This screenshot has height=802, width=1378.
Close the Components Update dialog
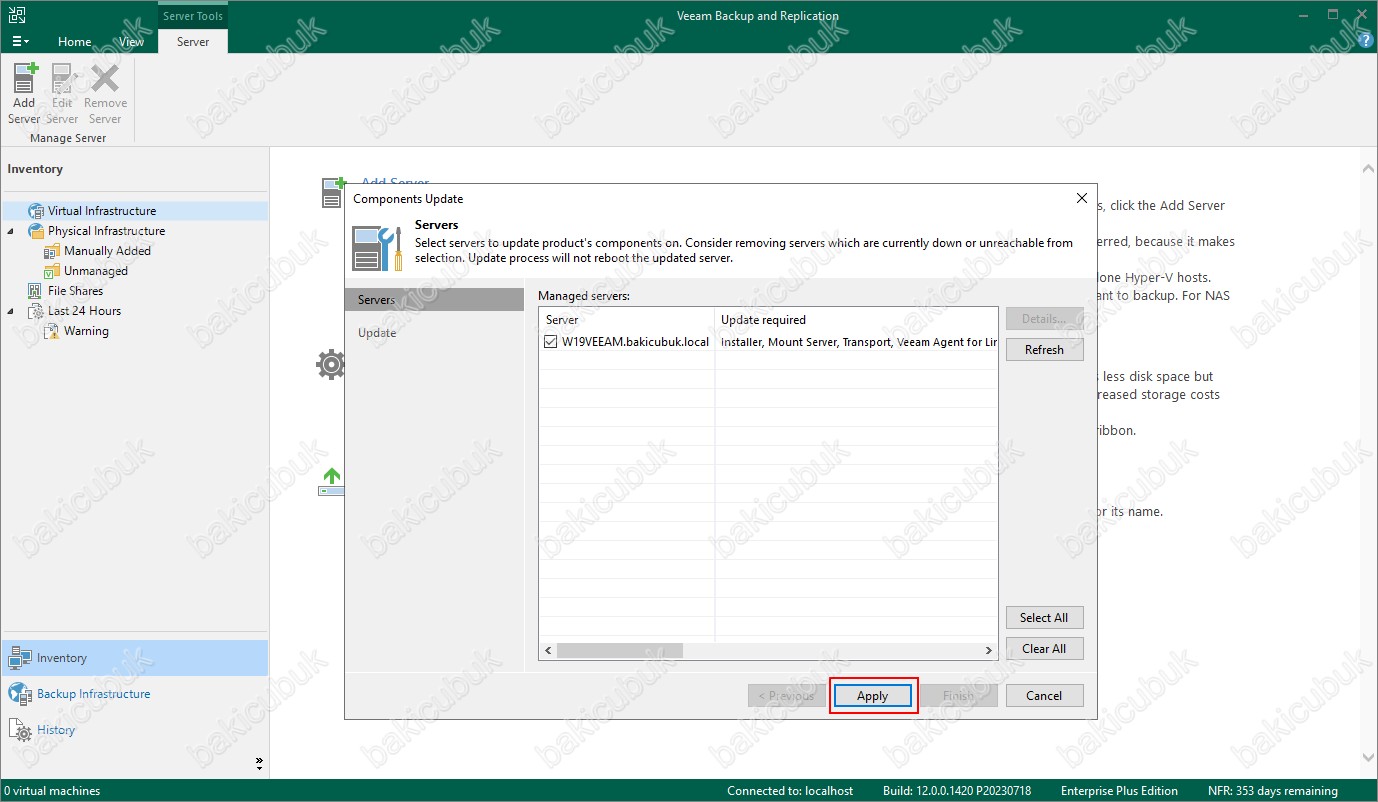tap(1081, 198)
